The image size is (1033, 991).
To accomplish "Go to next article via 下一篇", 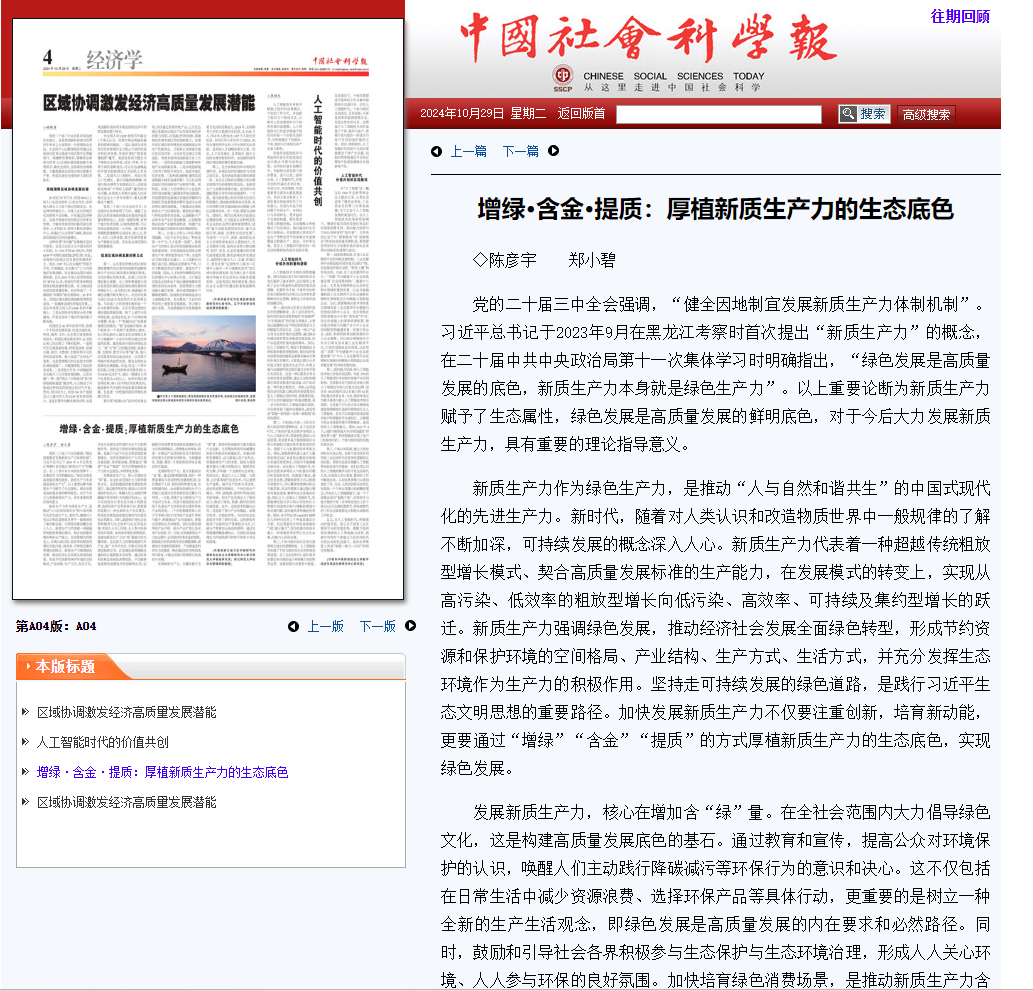I will 520,152.
